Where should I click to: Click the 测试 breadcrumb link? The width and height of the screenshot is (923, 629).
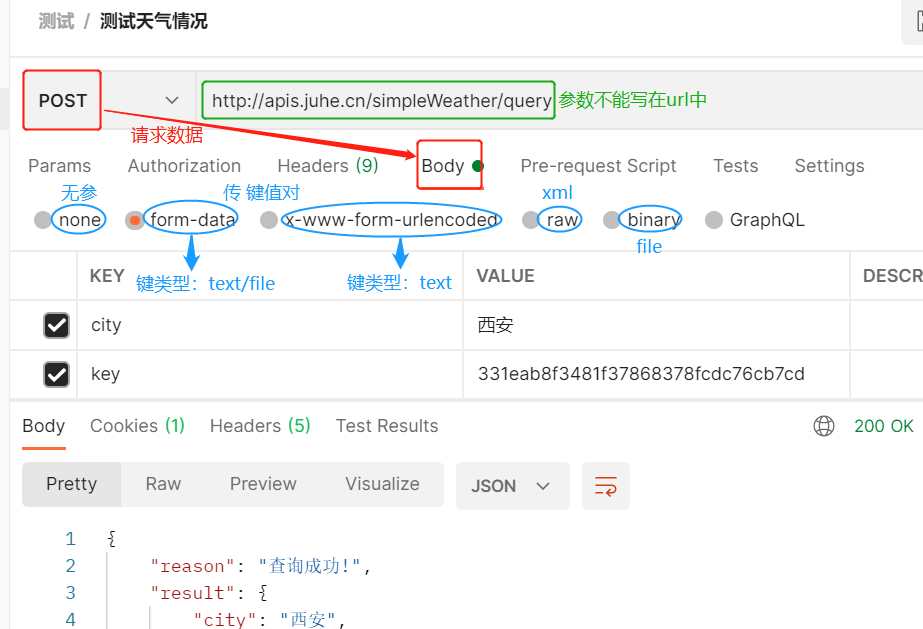55,20
